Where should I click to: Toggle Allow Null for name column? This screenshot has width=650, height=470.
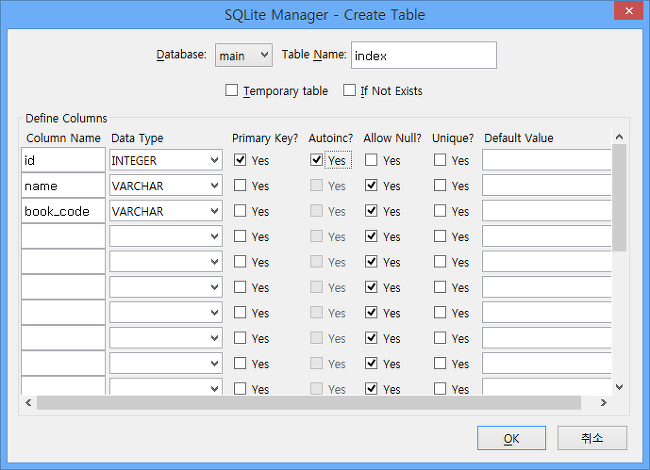[x=371, y=185]
